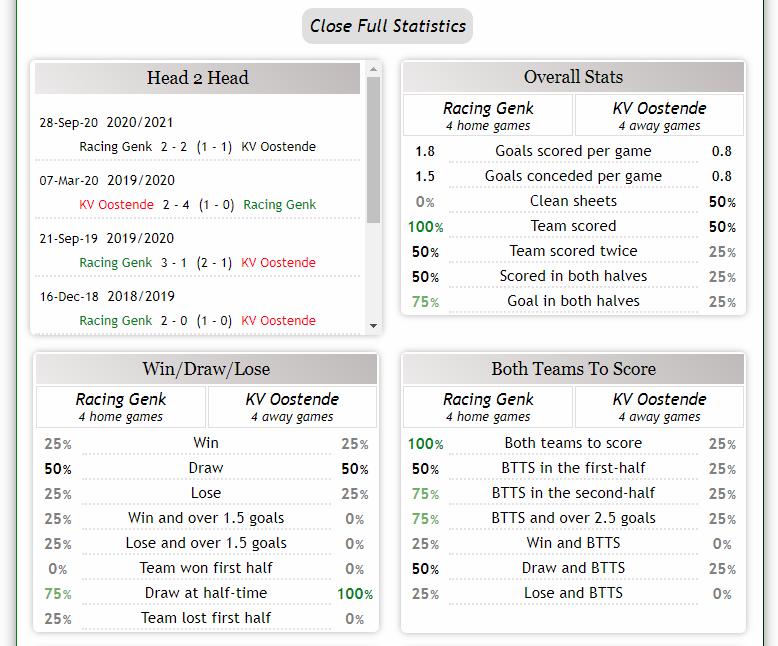Image resolution: width=778 pixels, height=646 pixels.
Task: Open KV Oostende 2-4 Racing Genk match
Action: 197,204
